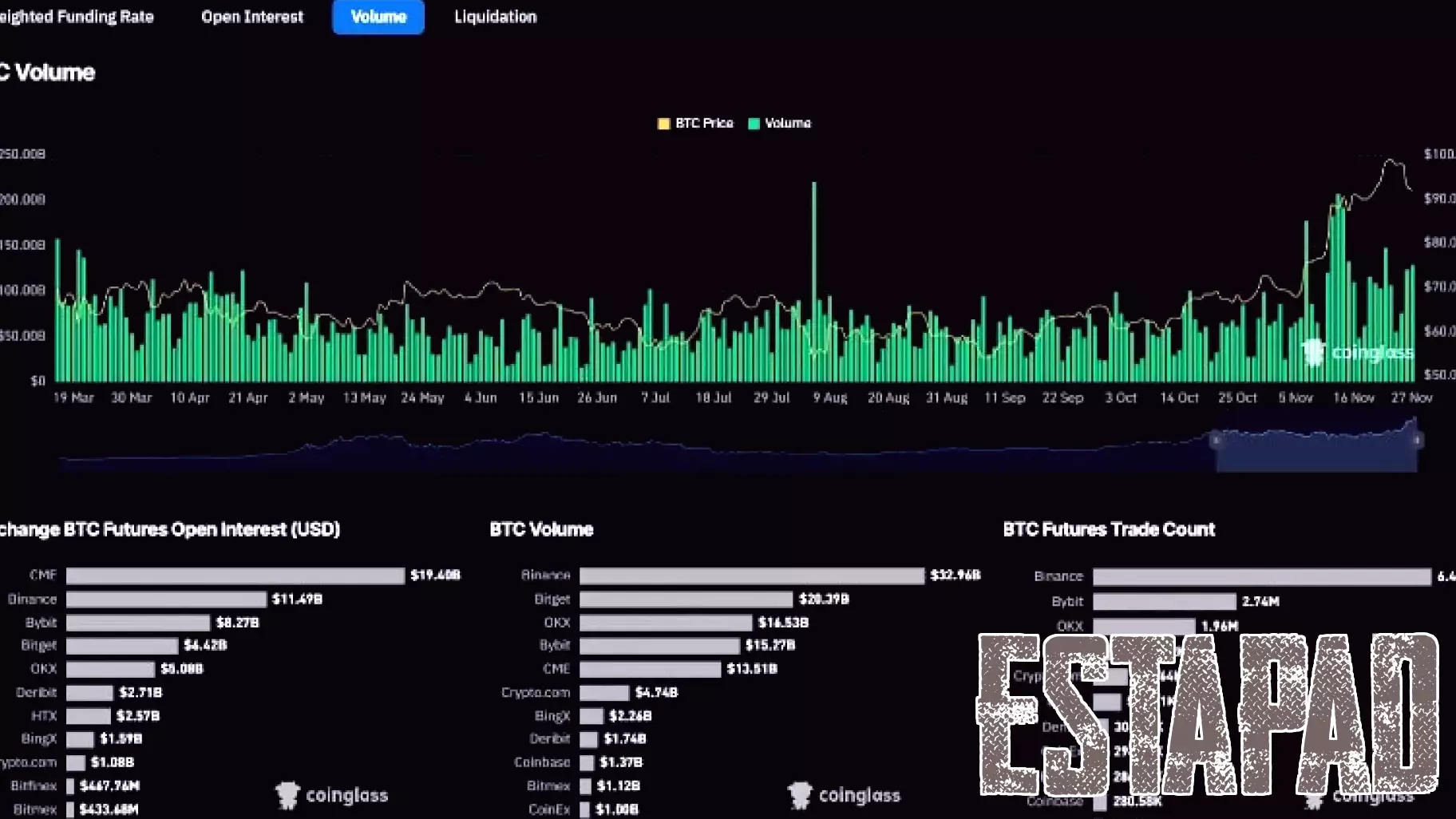Click the HTX $2.57B bar
The height and width of the screenshot is (819, 1456).
point(89,716)
